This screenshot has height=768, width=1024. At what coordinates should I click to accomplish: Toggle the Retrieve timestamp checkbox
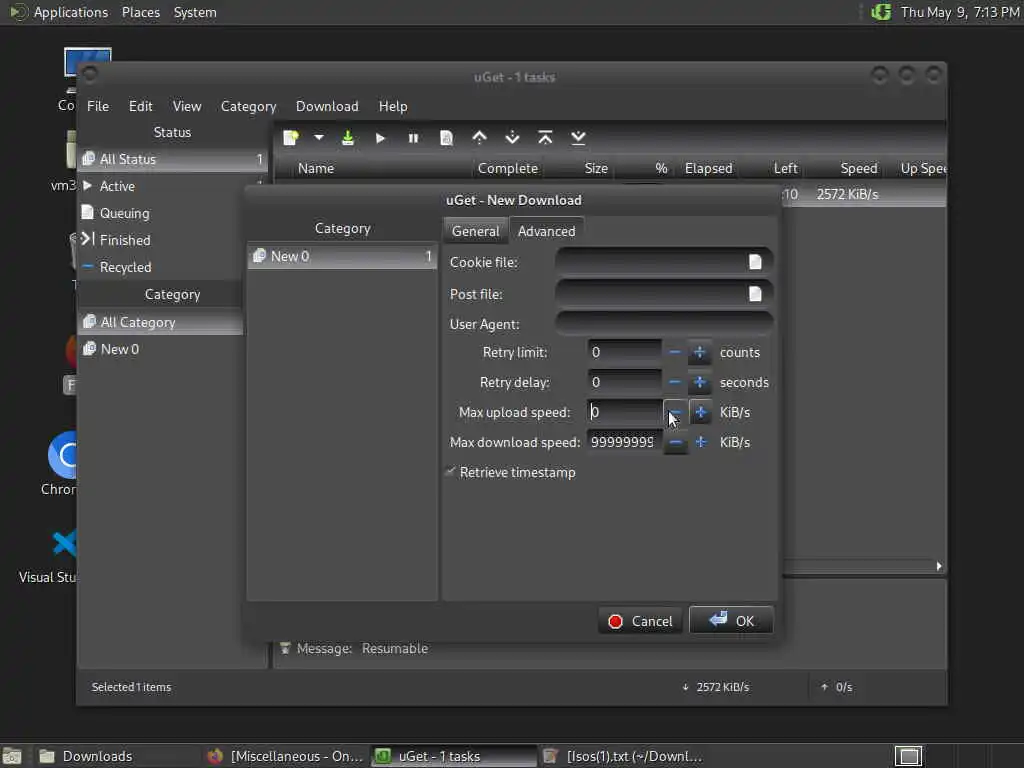click(x=451, y=472)
